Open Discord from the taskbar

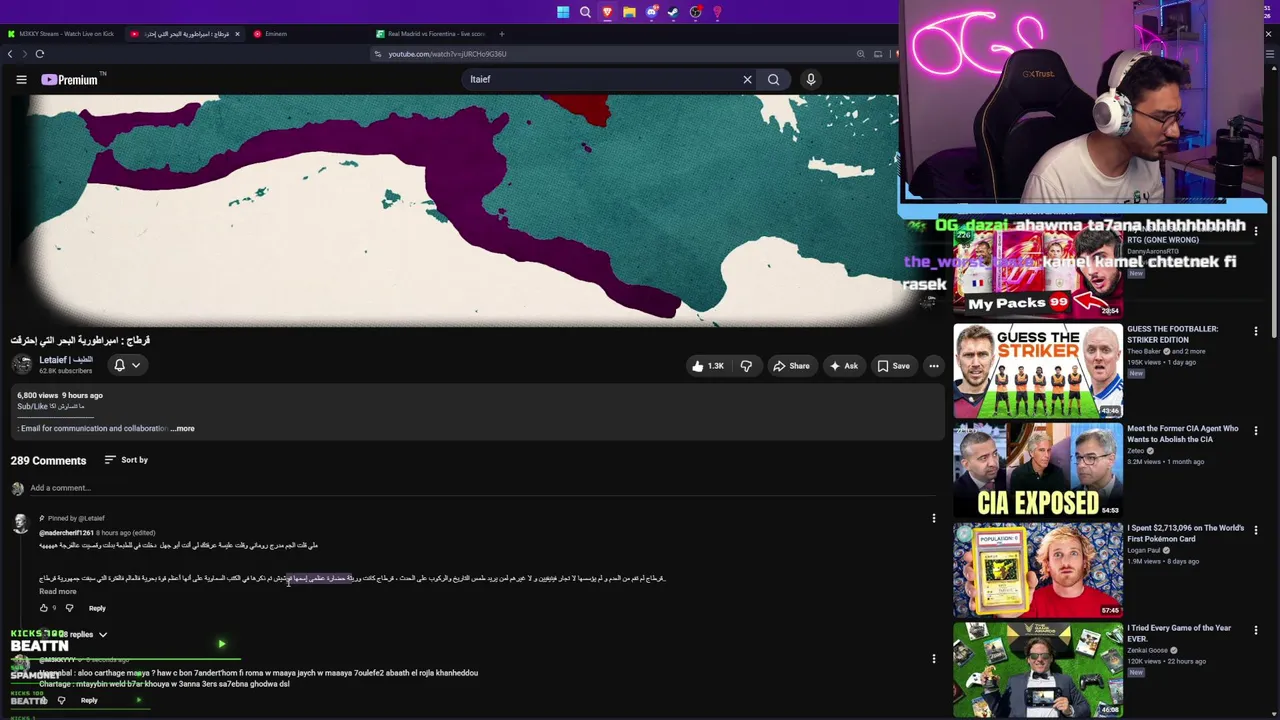(651, 12)
